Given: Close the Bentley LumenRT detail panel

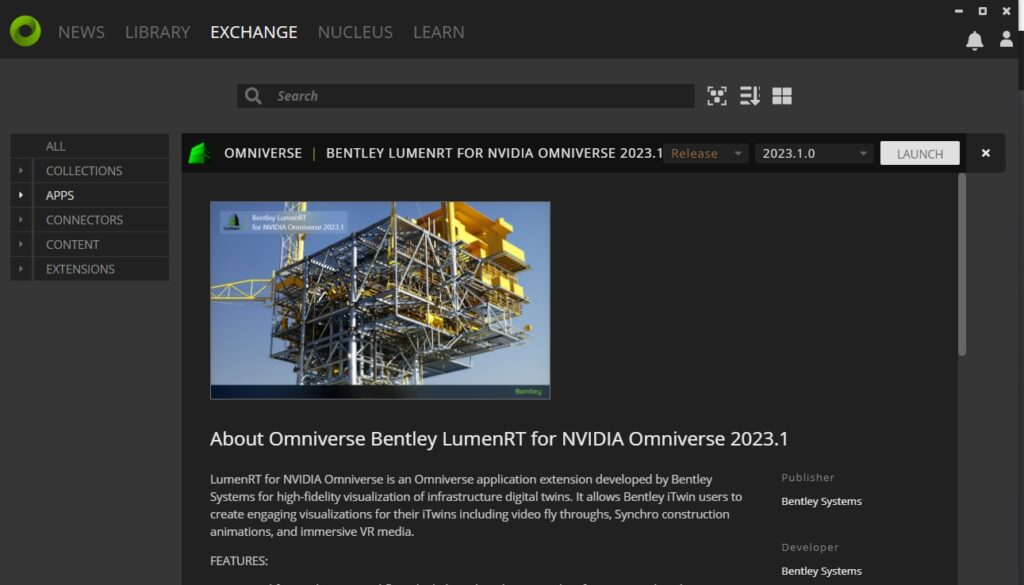Looking at the screenshot, I should click(985, 152).
